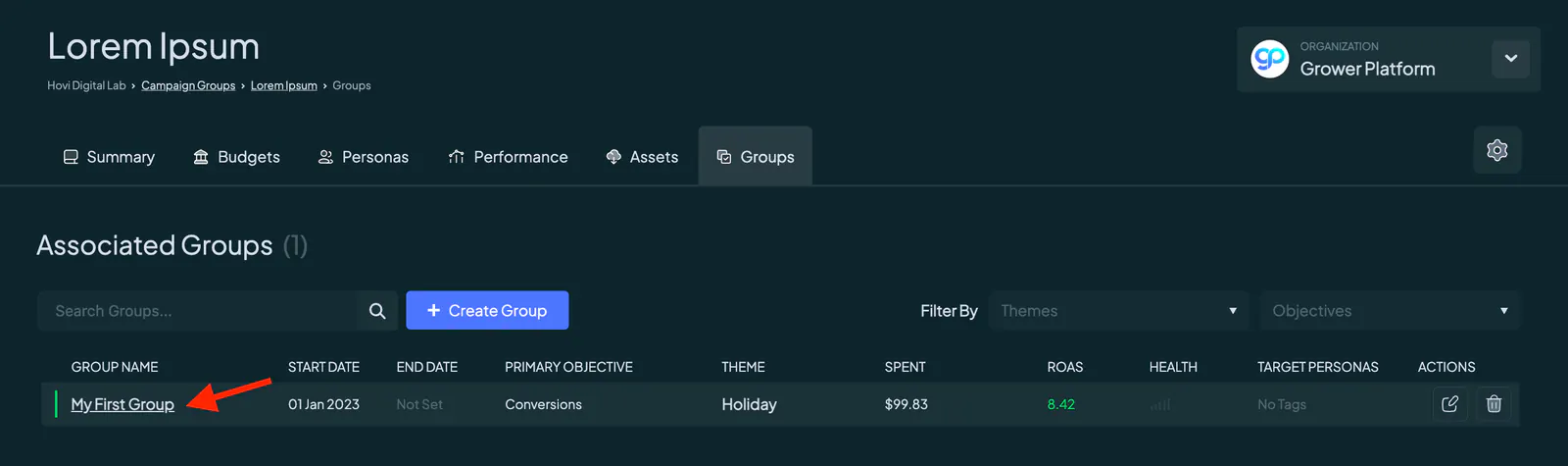
Task: Click the $99.83 spent value
Action: click(x=906, y=404)
